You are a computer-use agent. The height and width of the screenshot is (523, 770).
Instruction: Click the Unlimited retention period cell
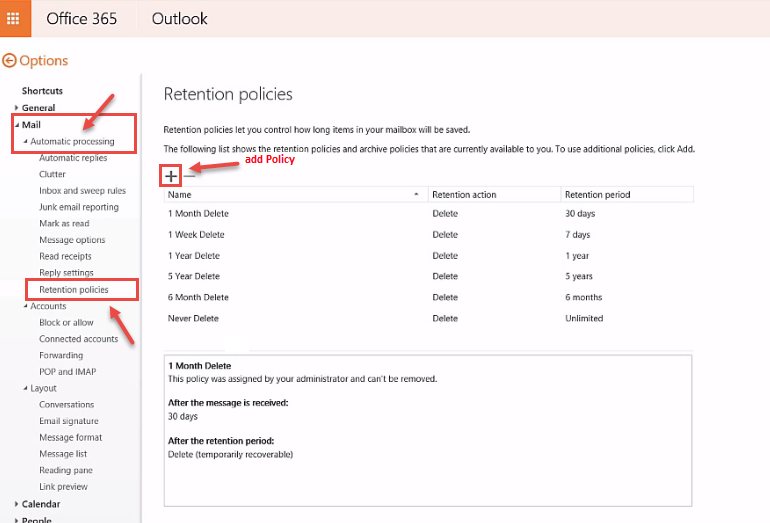[x=584, y=319]
